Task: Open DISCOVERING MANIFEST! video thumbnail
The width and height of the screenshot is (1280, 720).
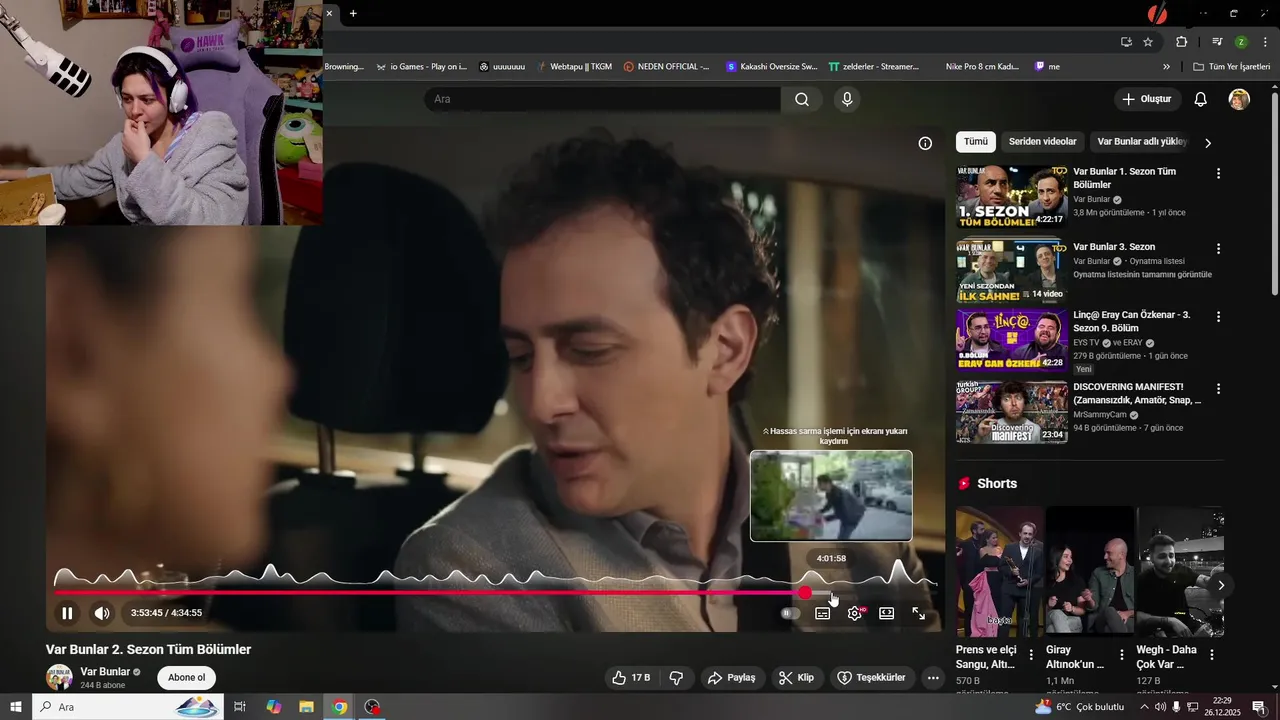Action: coord(1011,412)
